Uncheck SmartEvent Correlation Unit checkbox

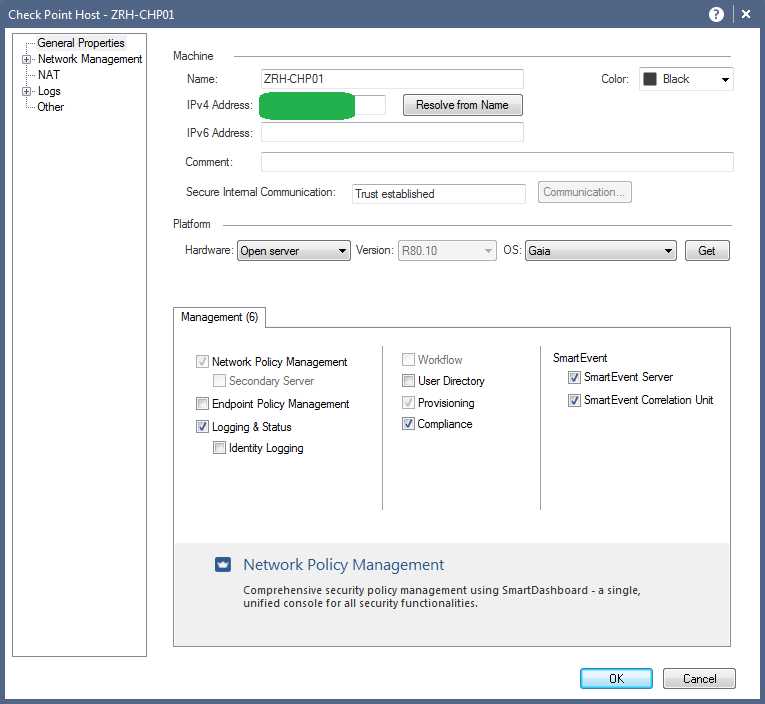click(574, 400)
